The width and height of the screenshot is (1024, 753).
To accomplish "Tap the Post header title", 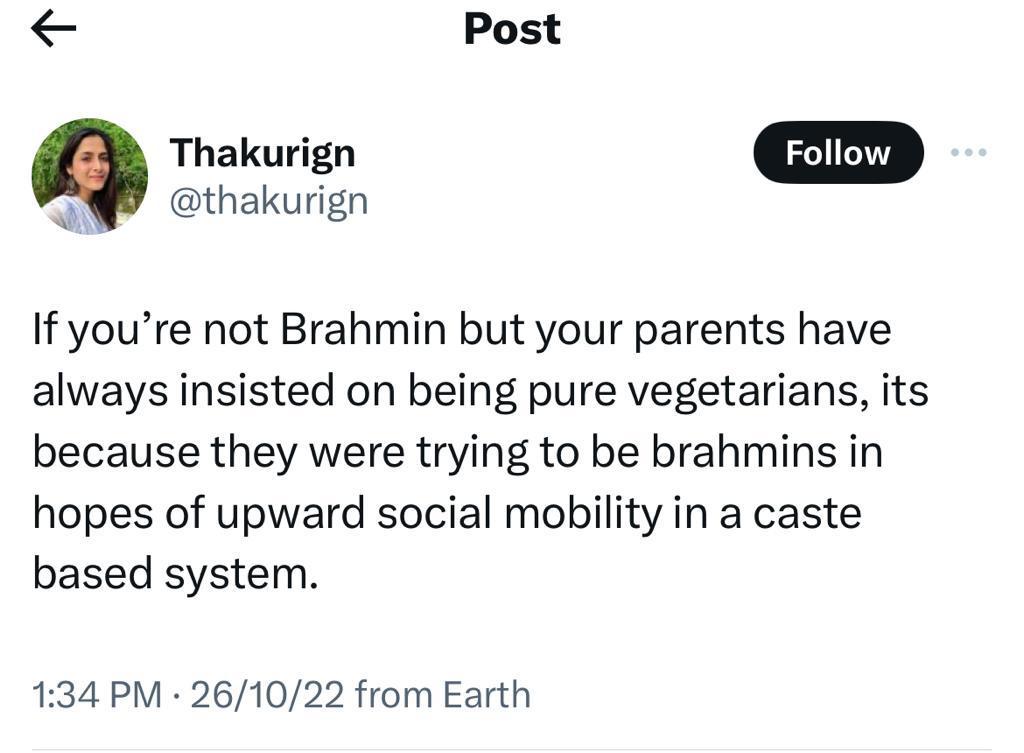I will coord(512,30).
